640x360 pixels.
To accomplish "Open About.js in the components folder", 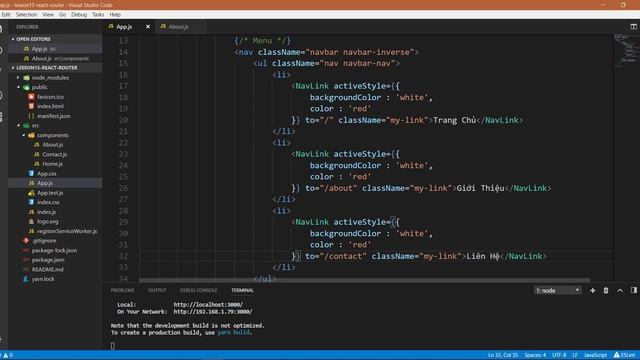I will tap(53, 144).
